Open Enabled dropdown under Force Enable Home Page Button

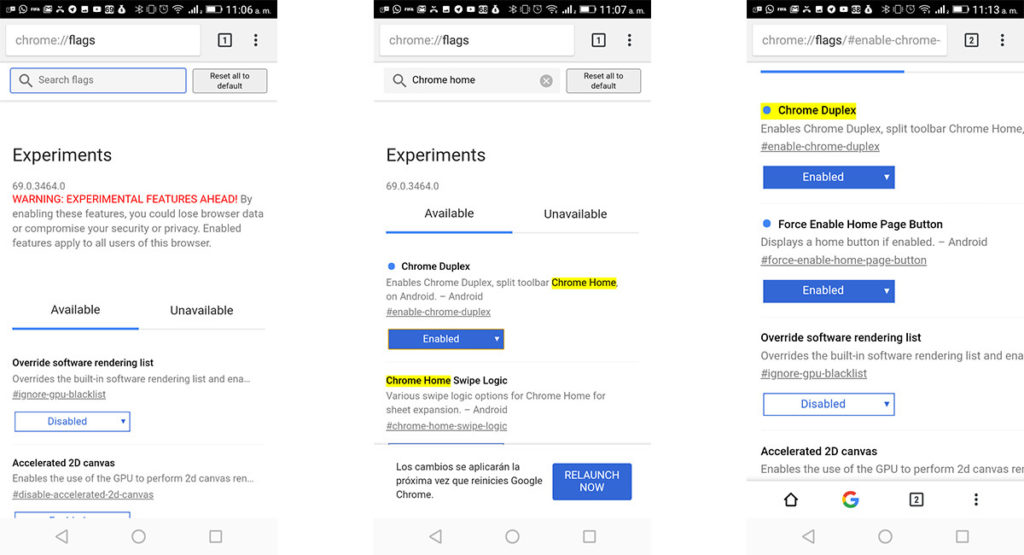tap(828, 291)
